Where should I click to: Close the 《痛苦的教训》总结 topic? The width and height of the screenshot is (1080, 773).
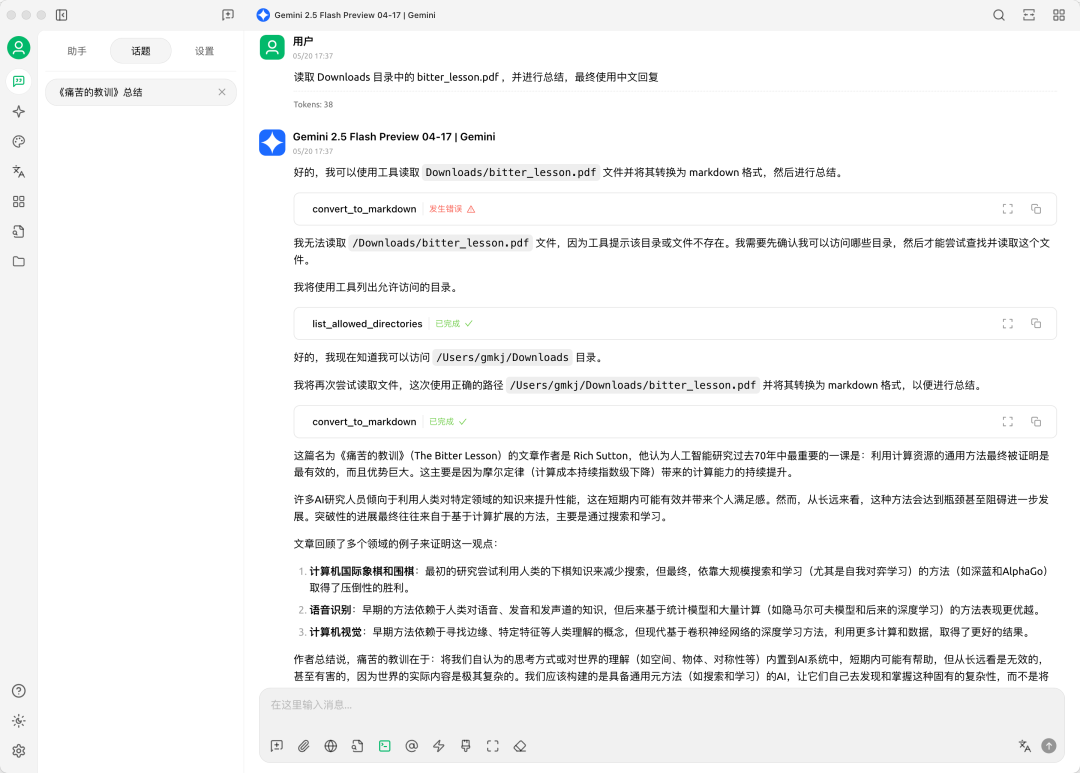coord(224,91)
